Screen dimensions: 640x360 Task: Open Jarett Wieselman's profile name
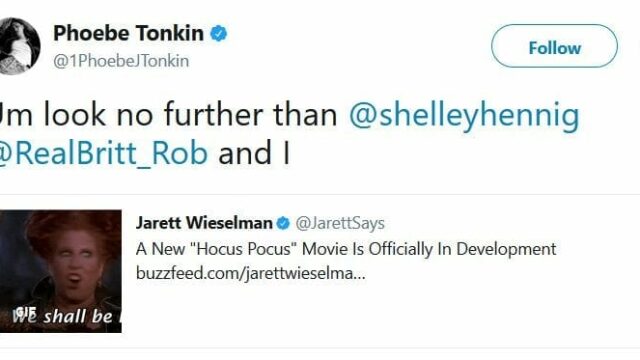pyautogui.click(x=204, y=223)
